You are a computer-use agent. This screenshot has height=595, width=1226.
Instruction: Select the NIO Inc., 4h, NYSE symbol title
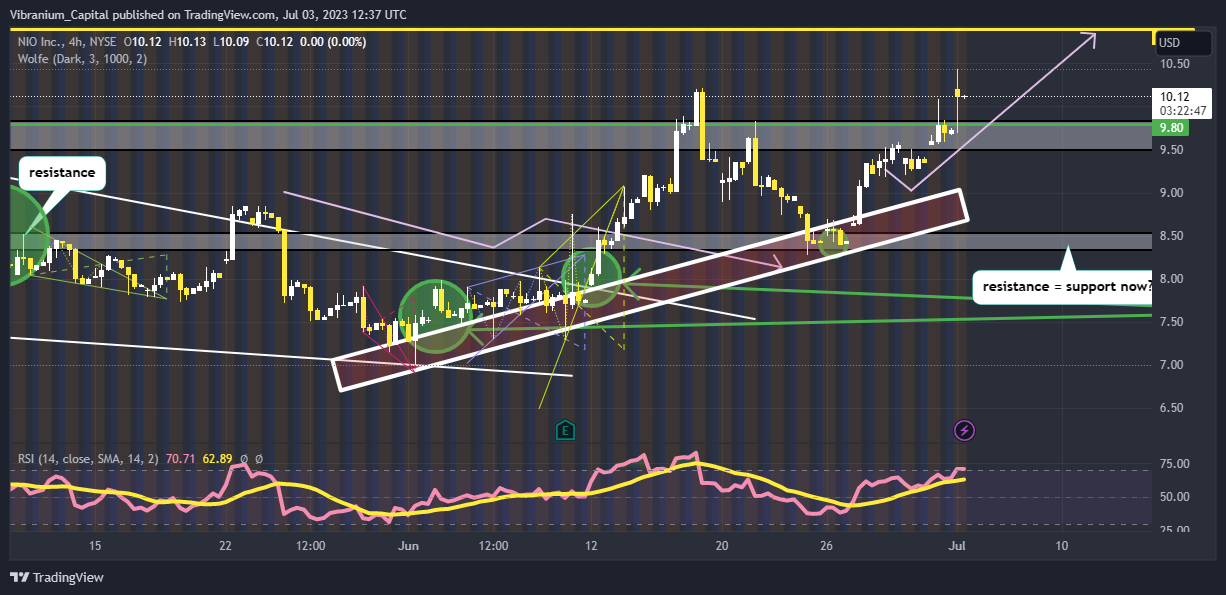68,42
